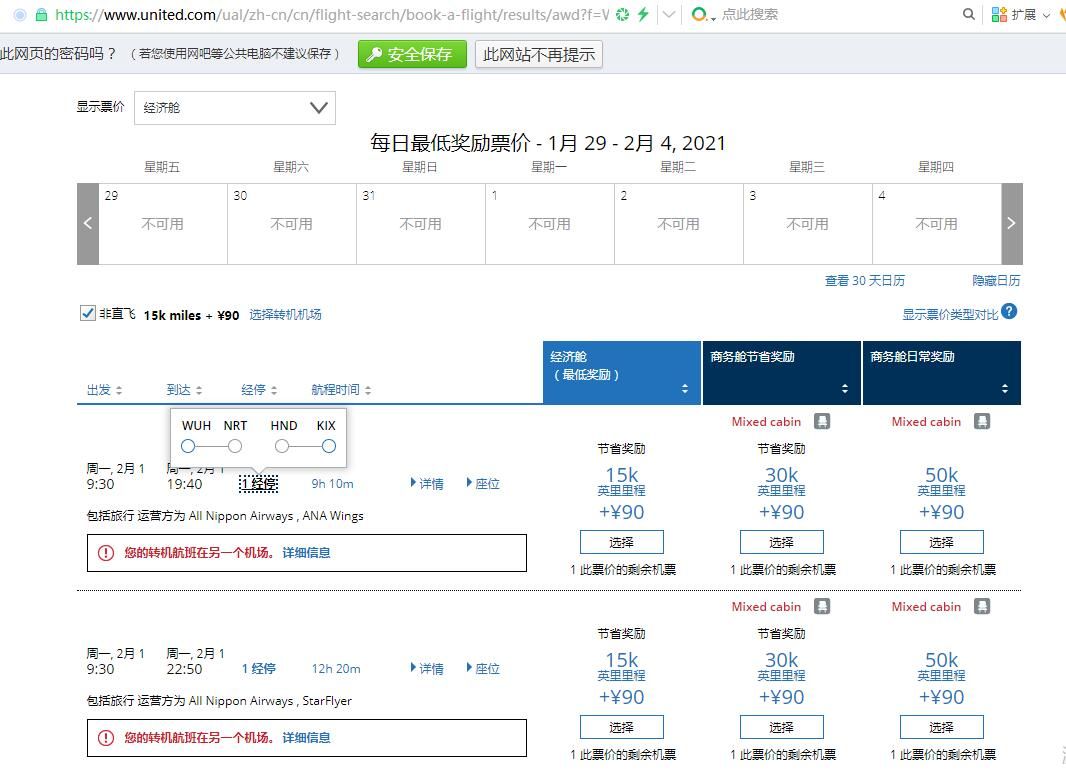Go to previous week in fare calendar
This screenshot has width=1066, height=772.
point(88,223)
